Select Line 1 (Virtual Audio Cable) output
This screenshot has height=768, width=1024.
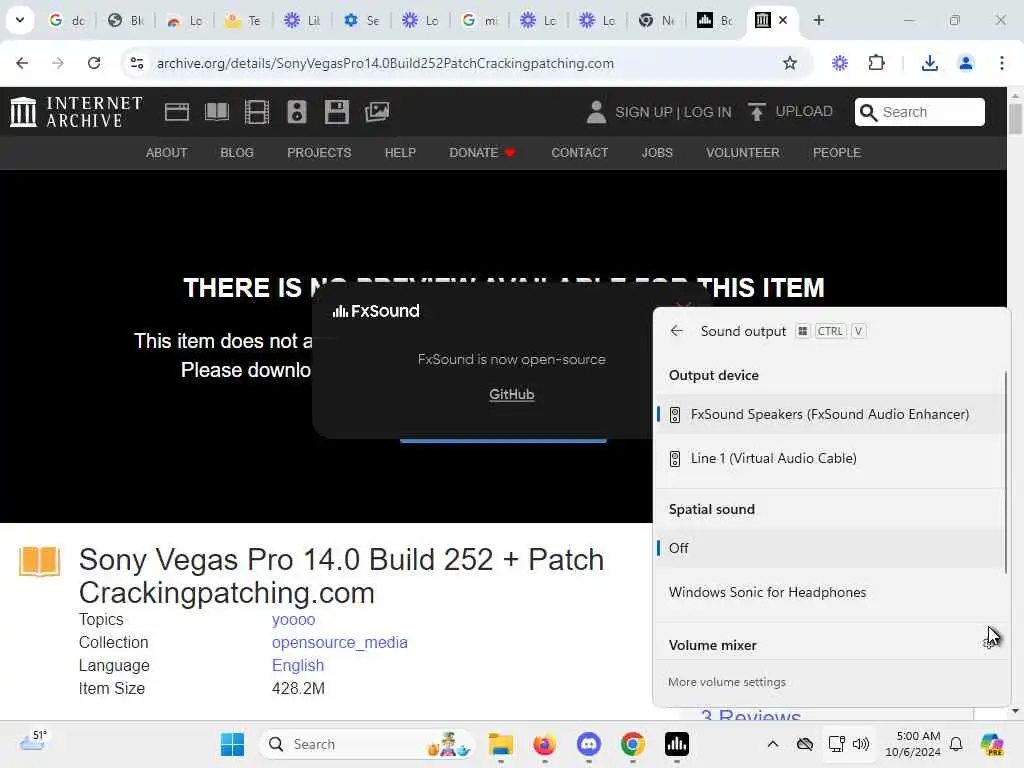pyautogui.click(x=830, y=458)
